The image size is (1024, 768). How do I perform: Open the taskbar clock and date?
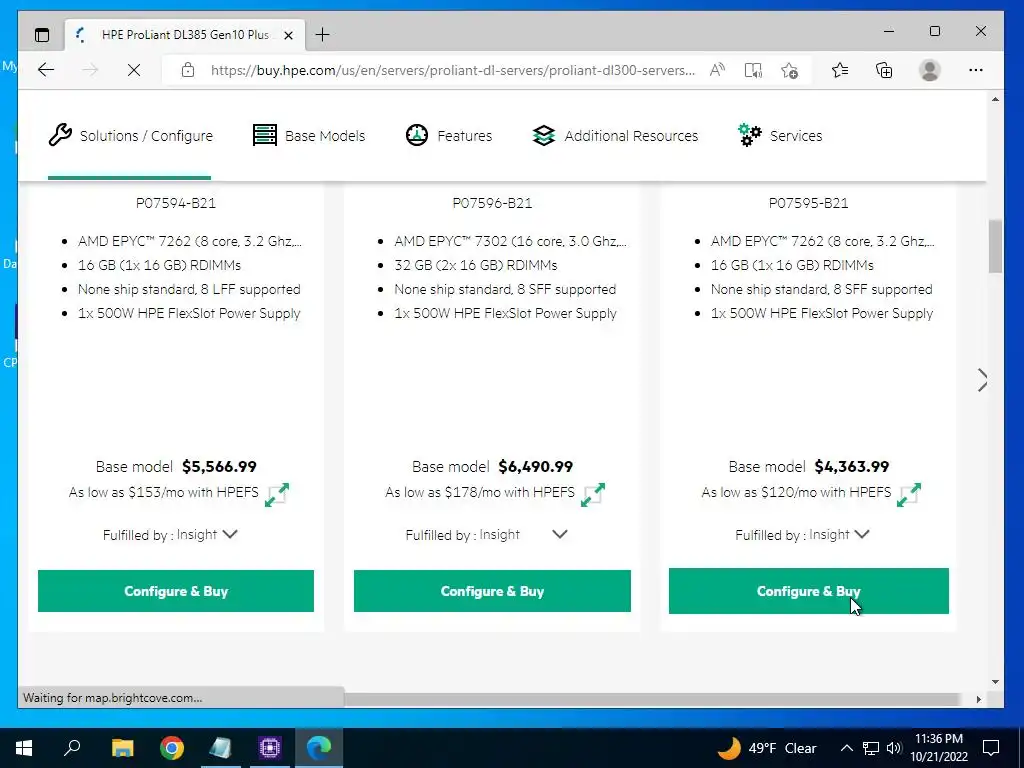(x=939, y=748)
